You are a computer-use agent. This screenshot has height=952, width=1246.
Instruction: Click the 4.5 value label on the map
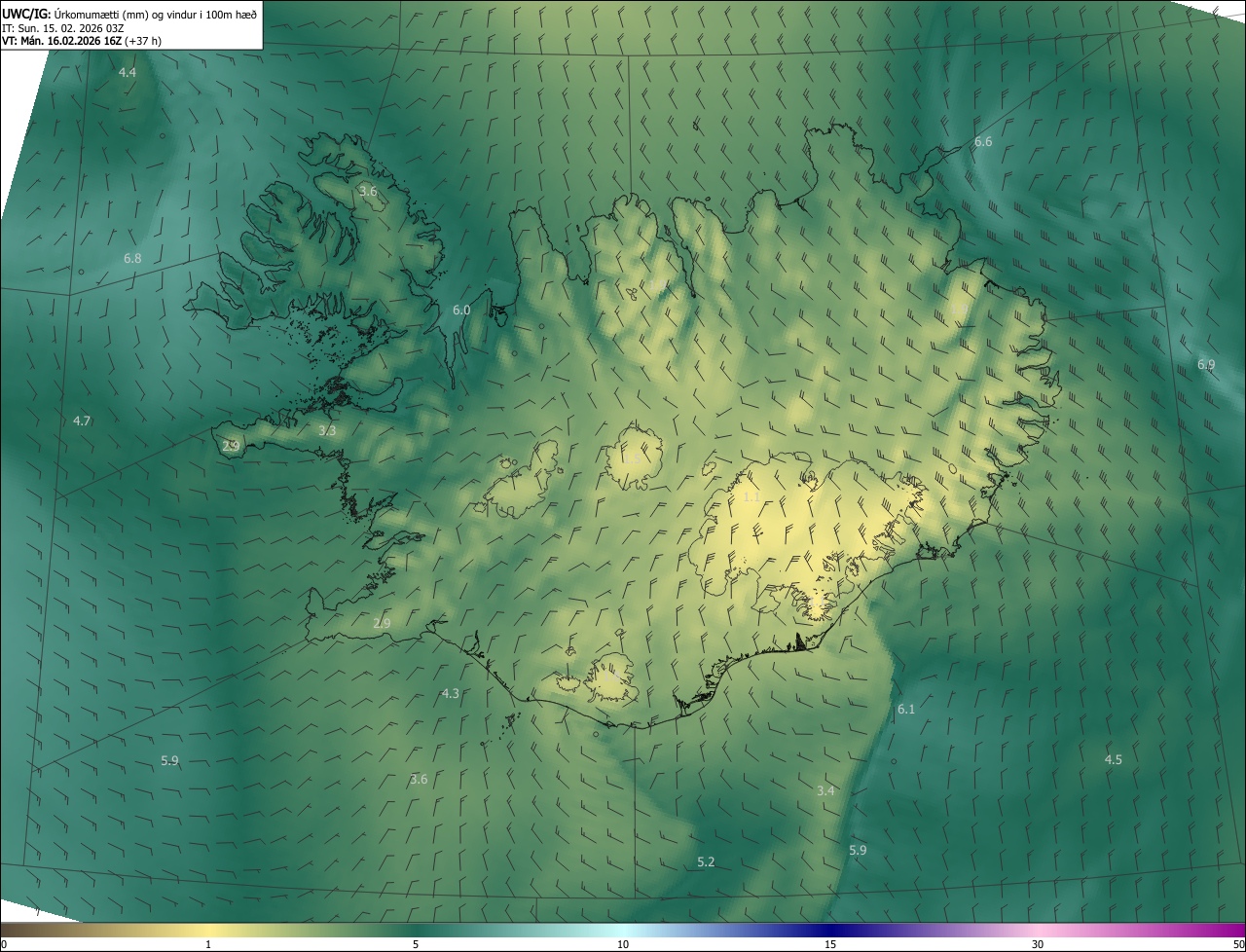(1114, 759)
